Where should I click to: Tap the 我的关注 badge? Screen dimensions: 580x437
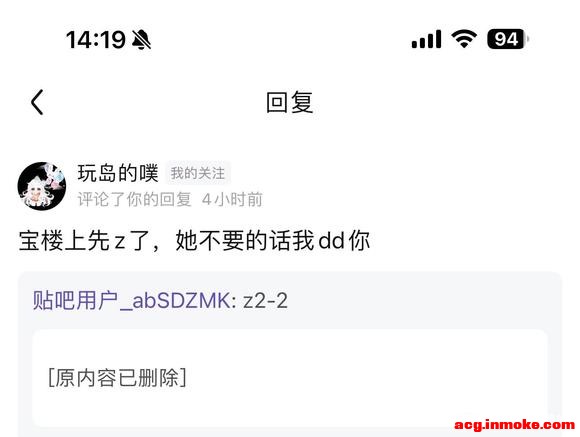click(198, 173)
